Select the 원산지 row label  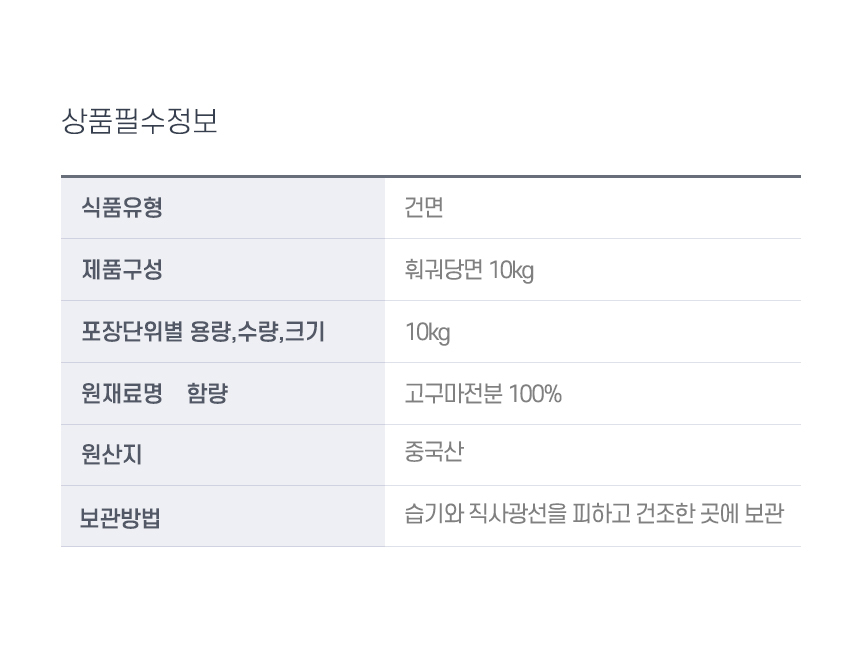[x=112, y=455]
